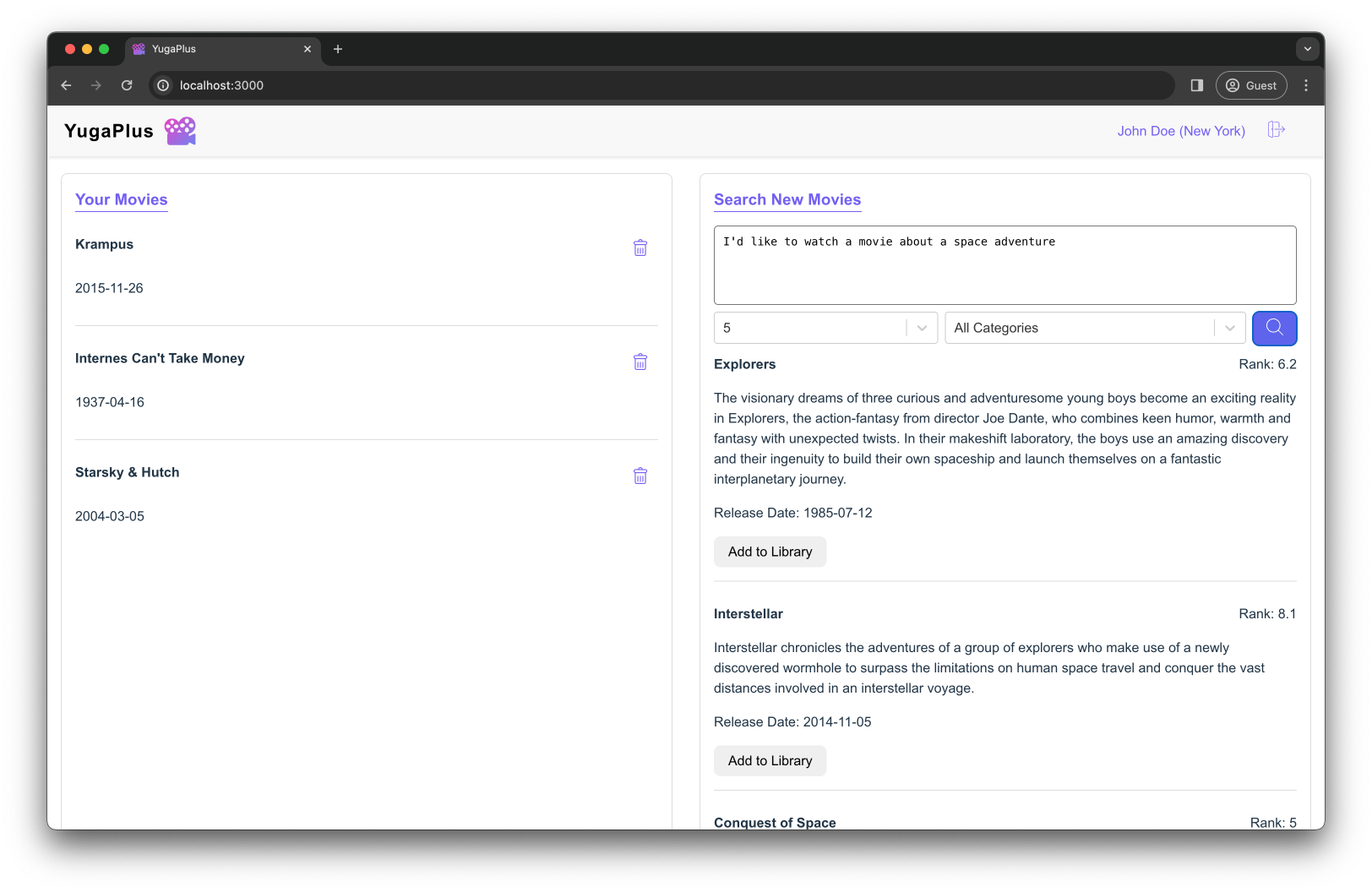The image size is (1372, 892).
Task: Open the browser tab search chevron
Action: 1307,49
